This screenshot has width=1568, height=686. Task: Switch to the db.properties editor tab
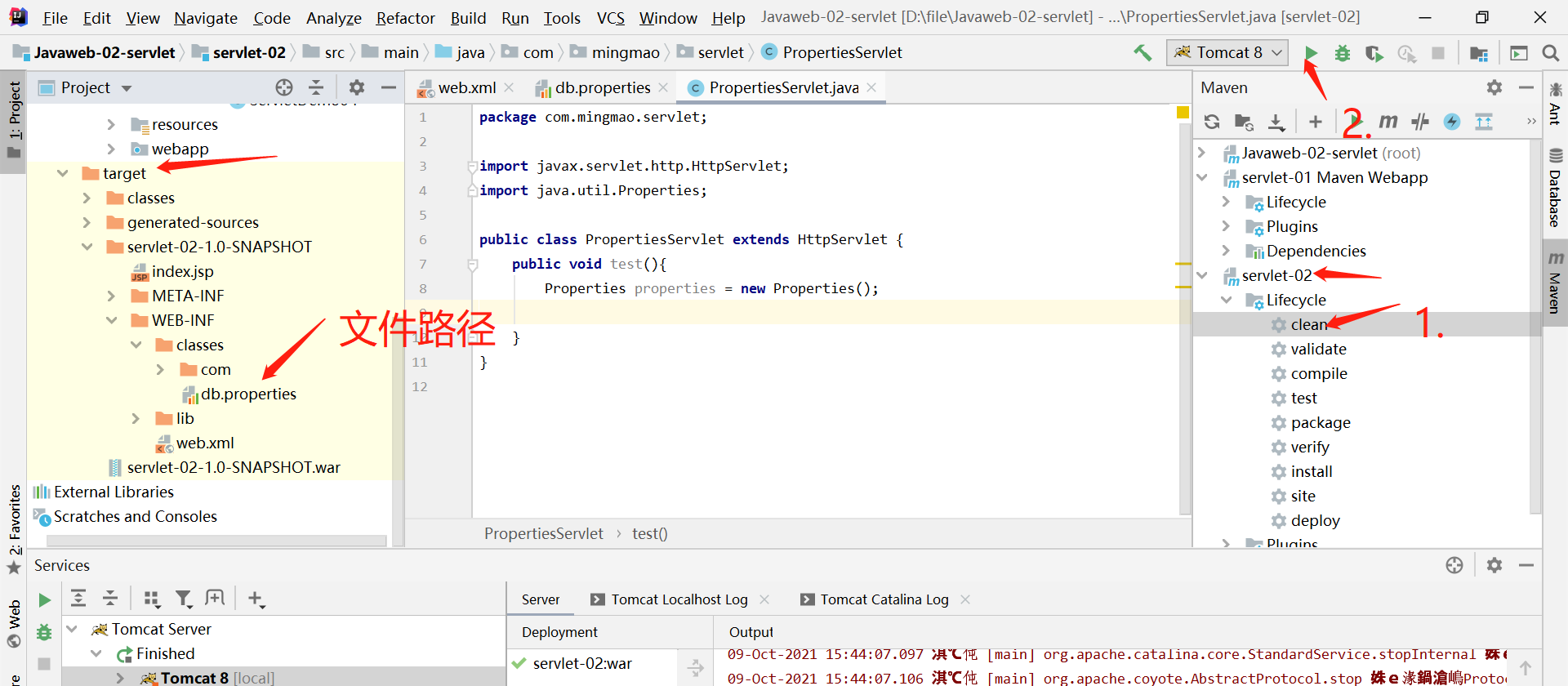point(603,87)
